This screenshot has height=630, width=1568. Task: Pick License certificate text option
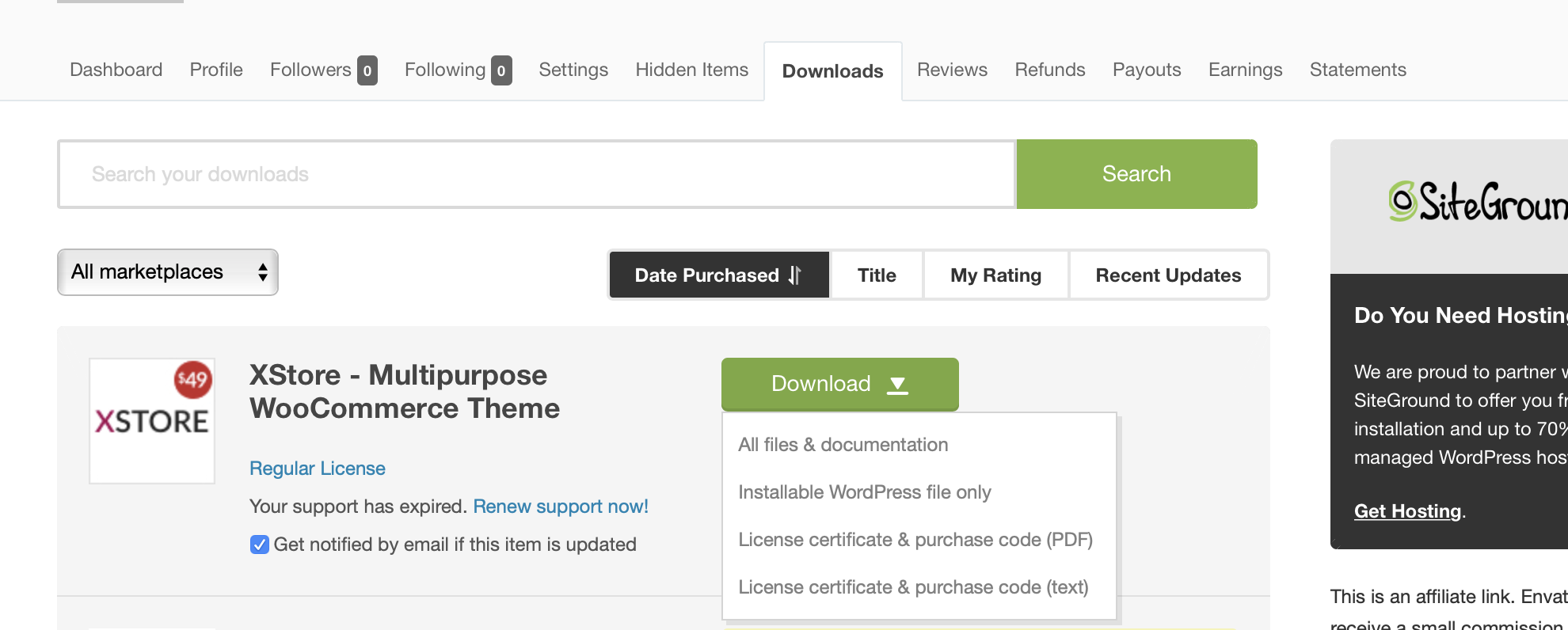913,587
